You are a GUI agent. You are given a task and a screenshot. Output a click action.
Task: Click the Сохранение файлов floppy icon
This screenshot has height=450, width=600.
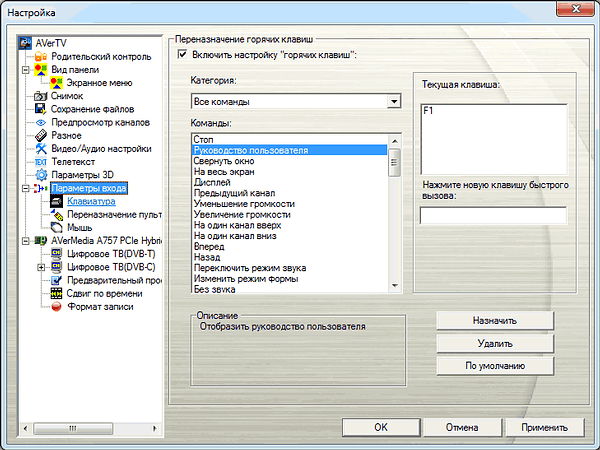(41, 109)
